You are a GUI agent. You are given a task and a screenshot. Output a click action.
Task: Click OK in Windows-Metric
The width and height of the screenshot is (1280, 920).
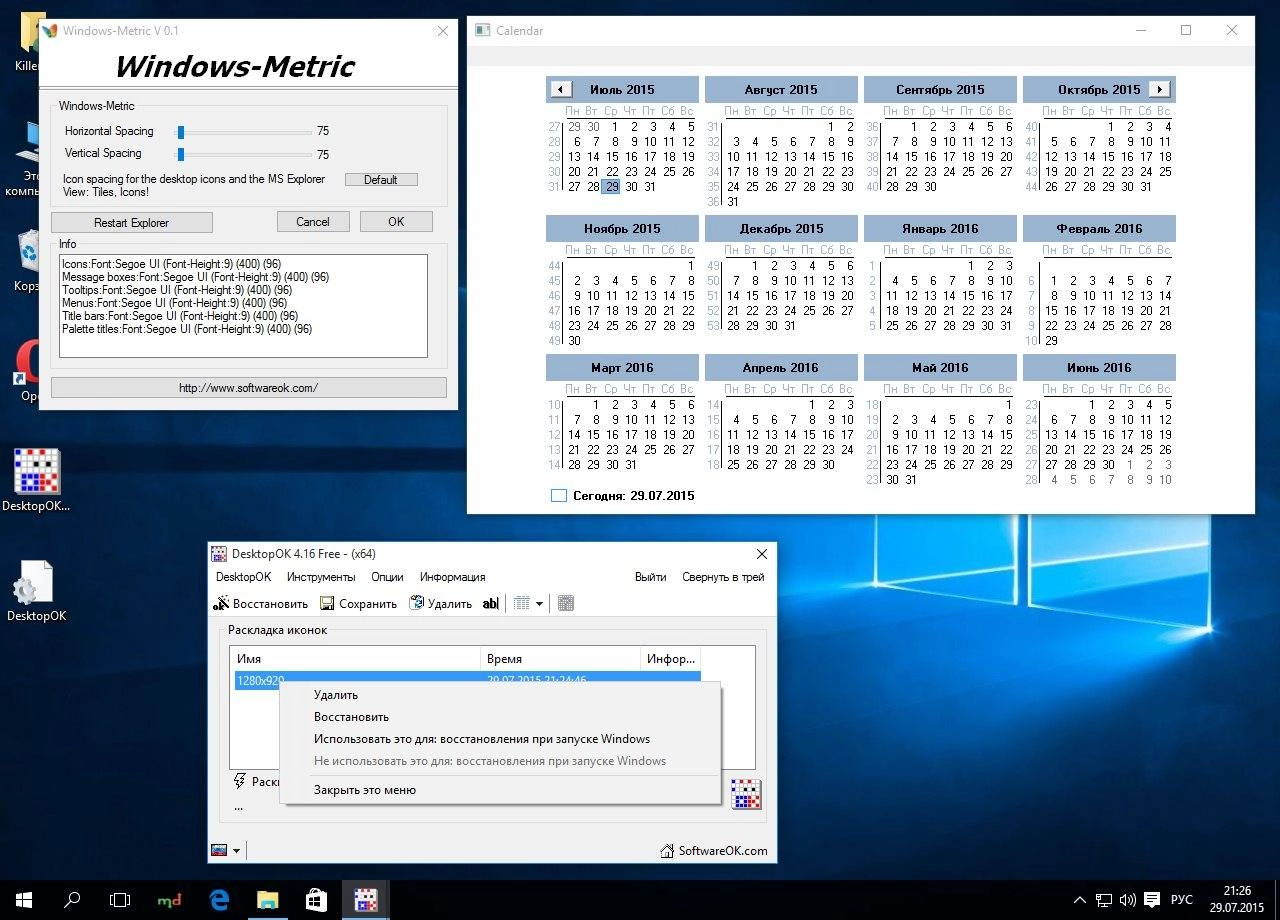pos(396,222)
